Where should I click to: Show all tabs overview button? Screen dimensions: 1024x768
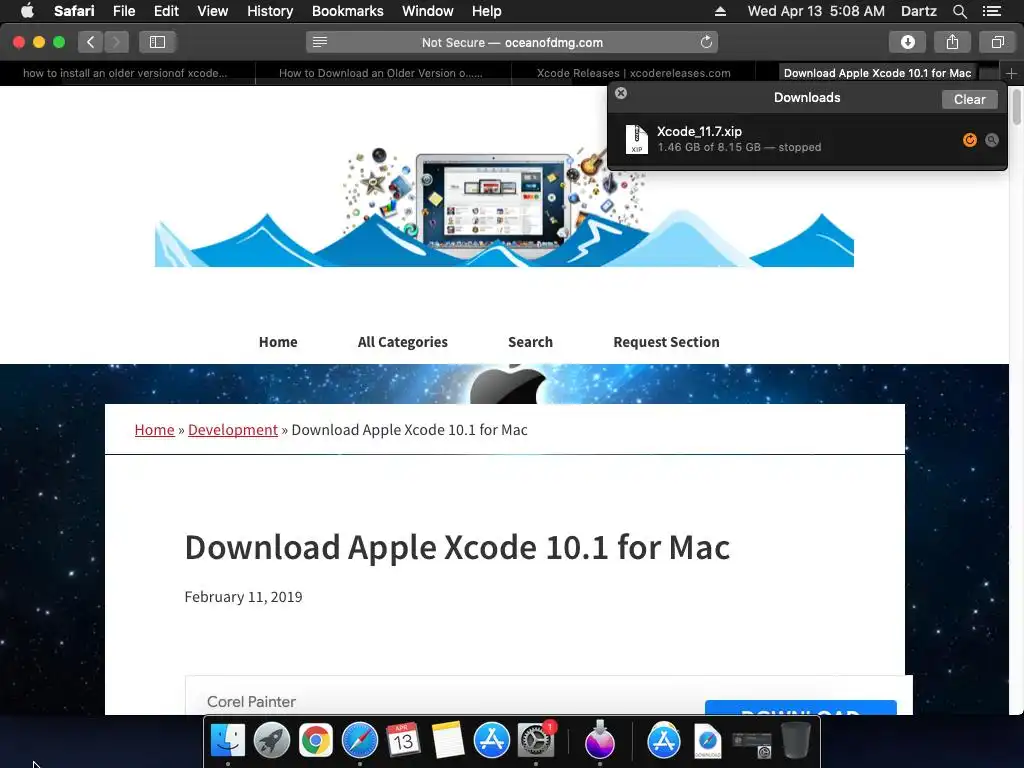pyautogui.click(x=997, y=42)
